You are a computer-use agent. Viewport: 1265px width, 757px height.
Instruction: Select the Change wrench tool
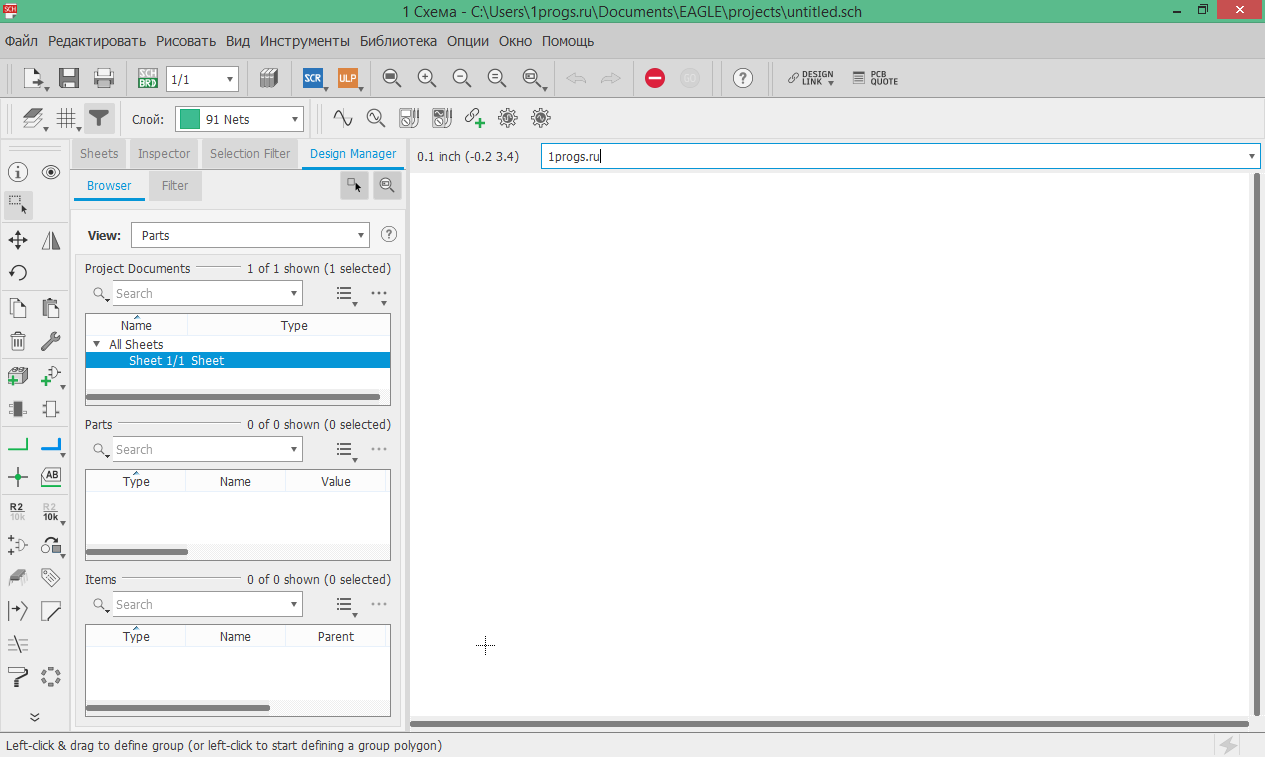[51, 341]
